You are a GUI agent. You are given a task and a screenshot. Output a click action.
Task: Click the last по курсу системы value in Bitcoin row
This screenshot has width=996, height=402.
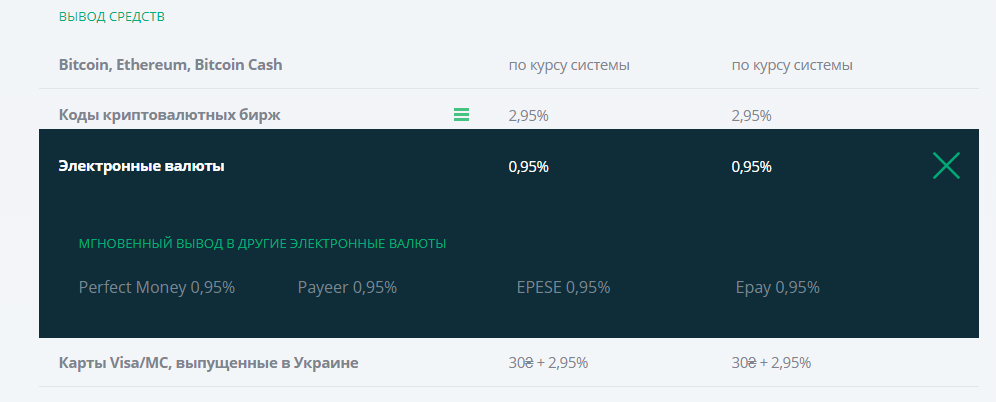792,65
